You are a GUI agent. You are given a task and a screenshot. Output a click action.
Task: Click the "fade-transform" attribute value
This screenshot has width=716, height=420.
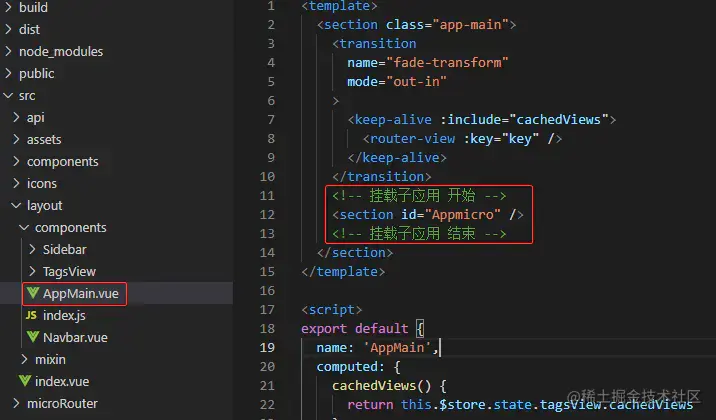coord(447,62)
